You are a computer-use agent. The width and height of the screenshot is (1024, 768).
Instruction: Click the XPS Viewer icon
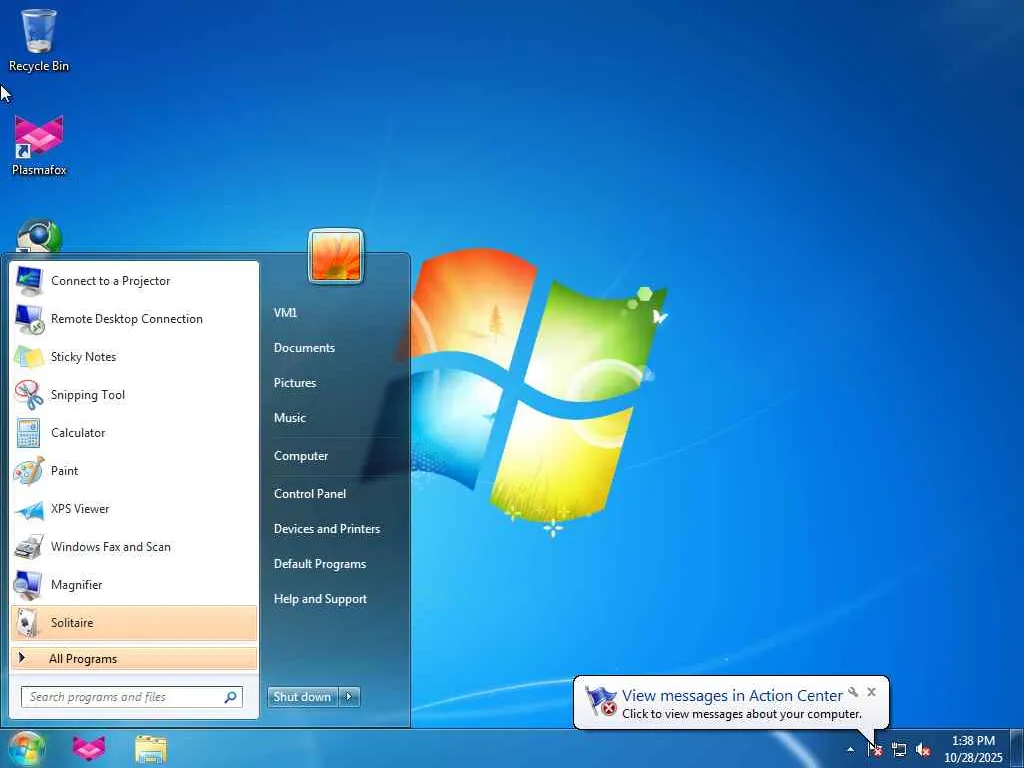[x=29, y=509]
